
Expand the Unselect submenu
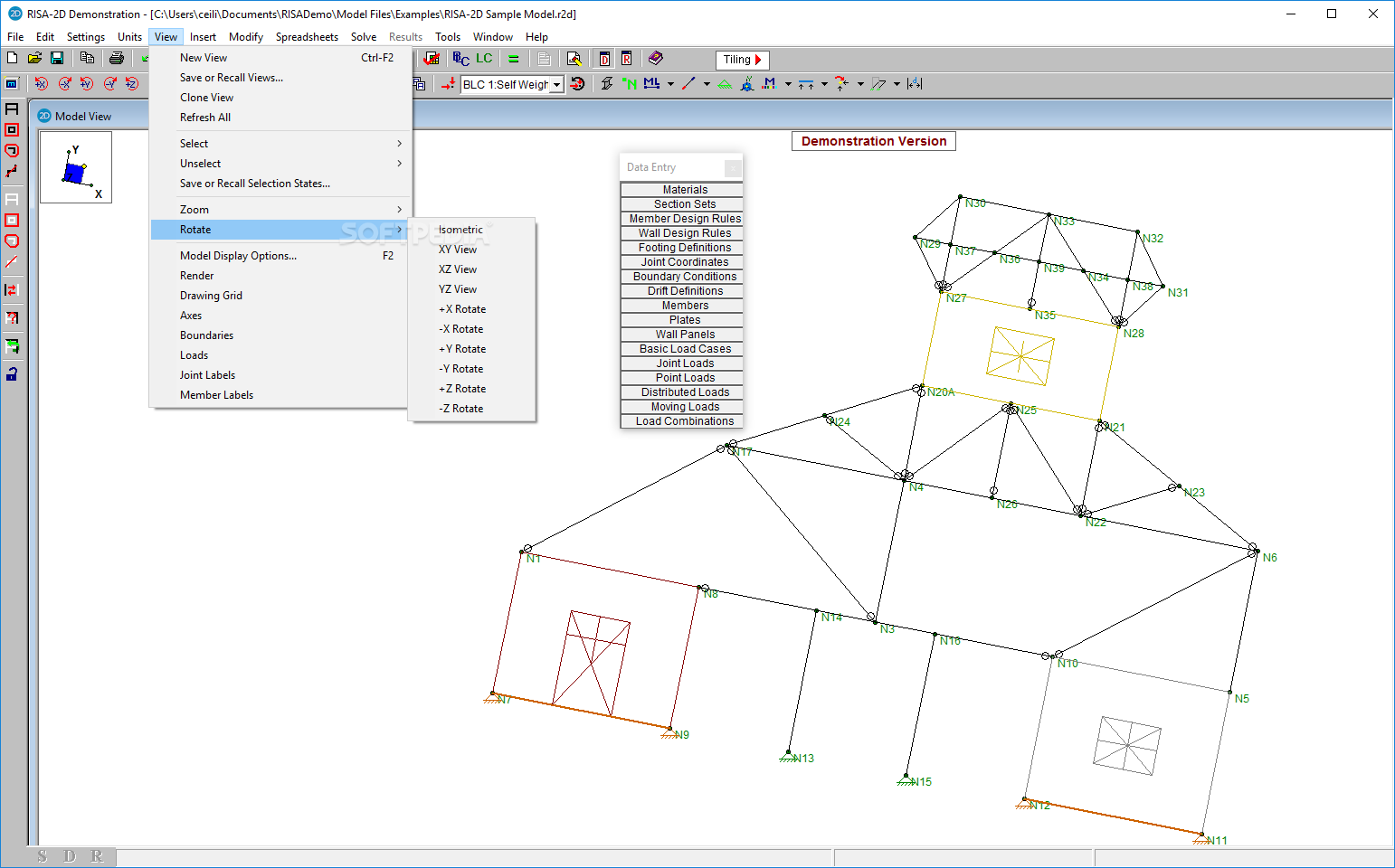(280, 164)
